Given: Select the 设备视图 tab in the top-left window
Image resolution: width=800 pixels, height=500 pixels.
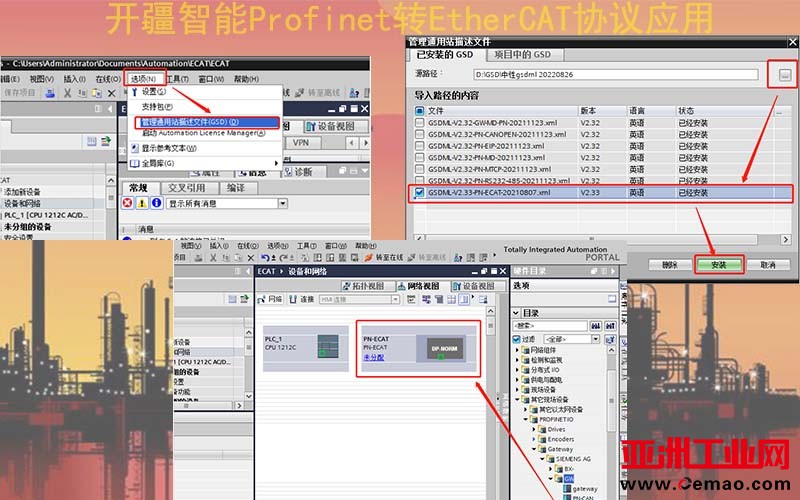Looking at the screenshot, I should tap(336, 126).
